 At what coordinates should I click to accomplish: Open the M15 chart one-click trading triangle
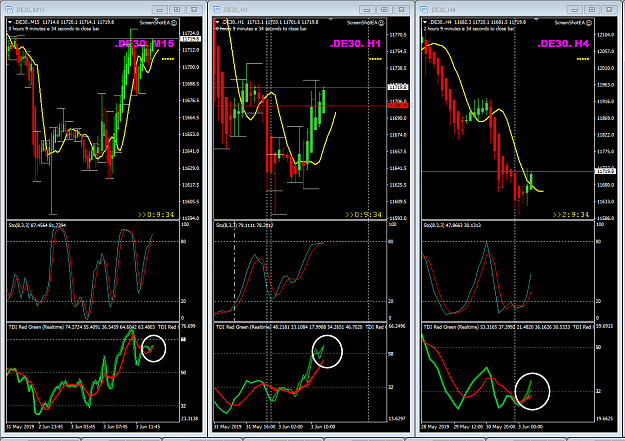point(10,22)
